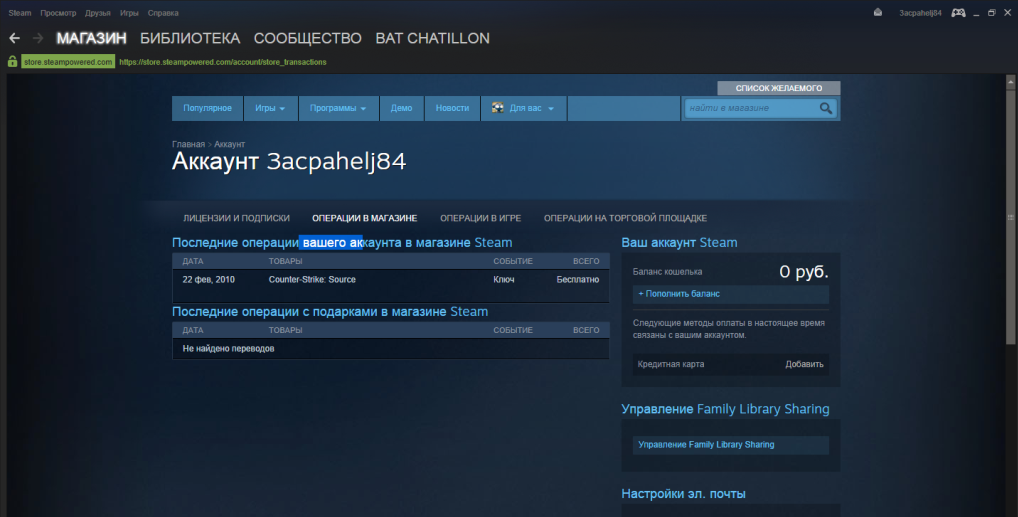Switch to ОПЕРАЦИИ НА ТОРГОВОЙ ПЛОЩАДКЕ tab
The height and width of the screenshot is (517, 1018).
625,218
